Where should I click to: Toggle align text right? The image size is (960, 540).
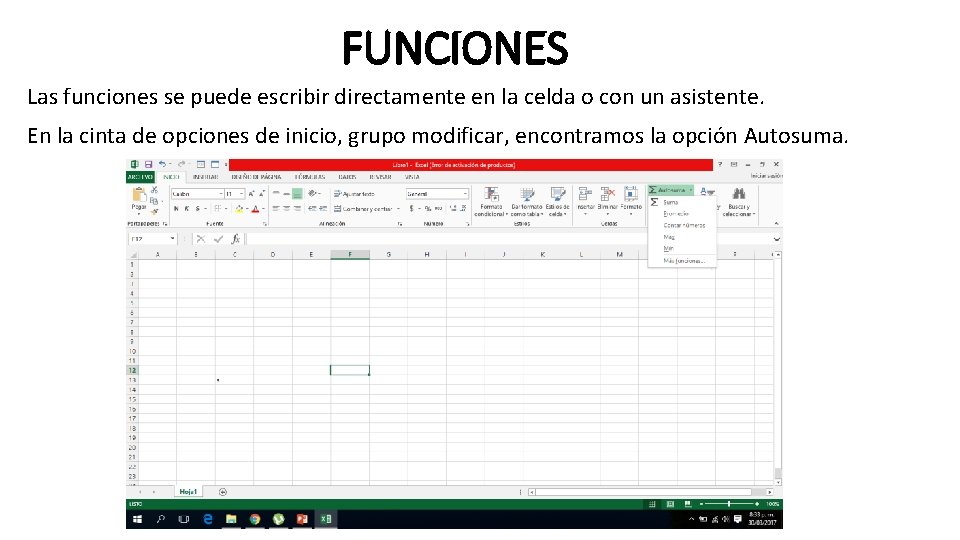coord(297,209)
